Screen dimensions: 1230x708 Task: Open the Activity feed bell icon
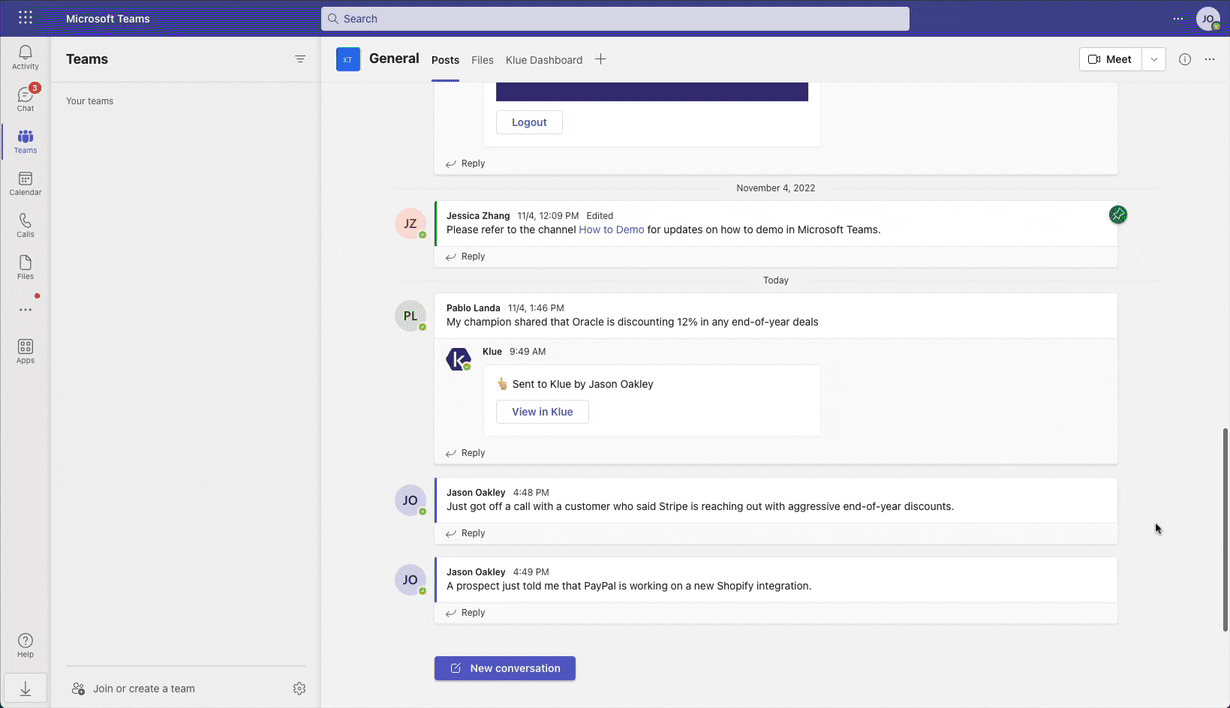(x=25, y=57)
